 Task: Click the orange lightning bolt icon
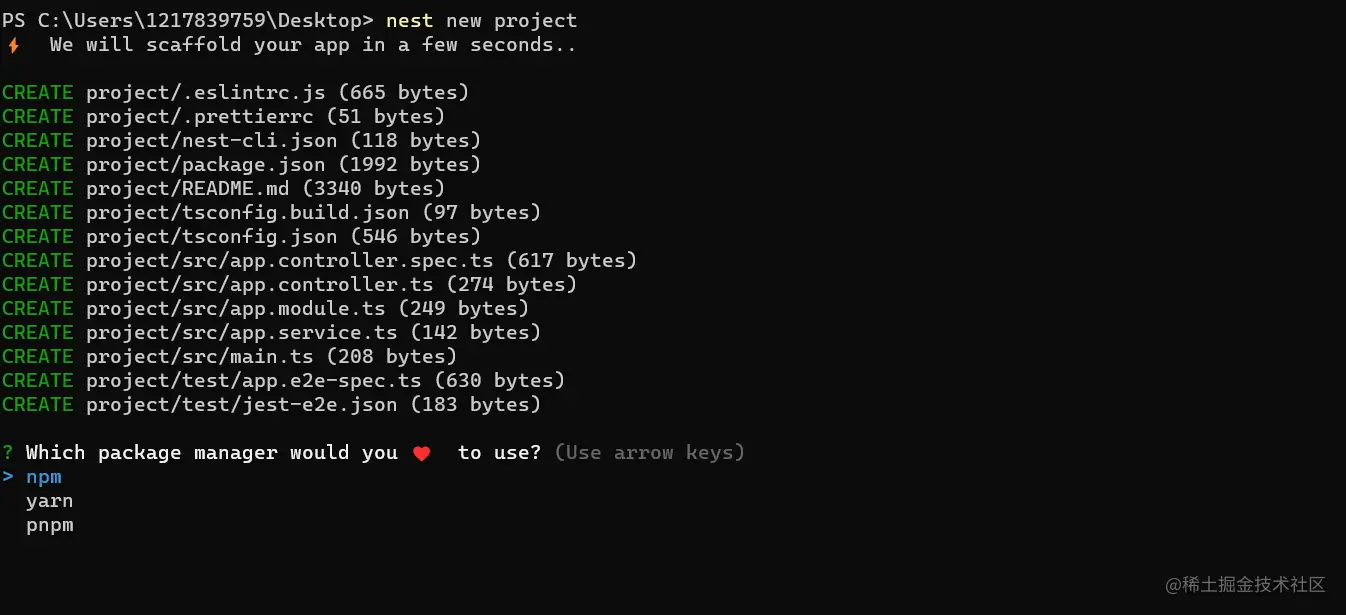13,45
